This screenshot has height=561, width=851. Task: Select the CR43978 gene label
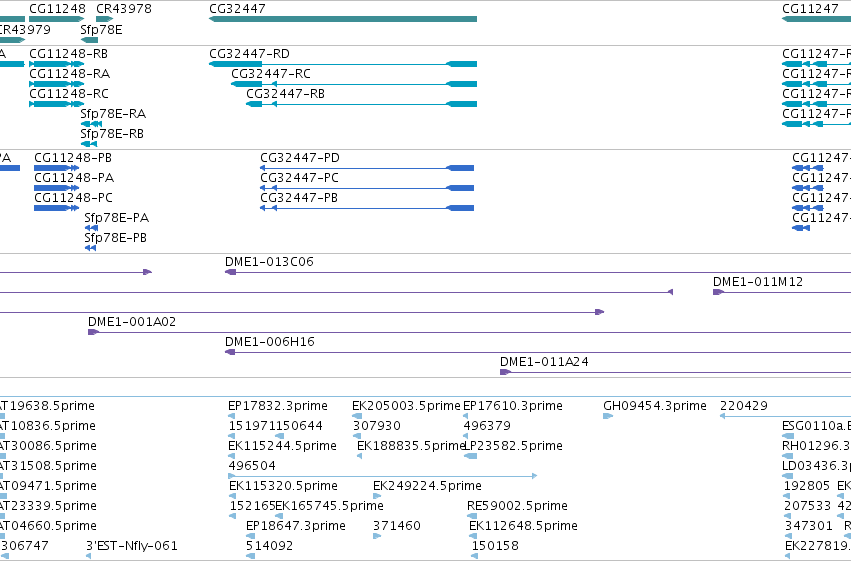point(124,9)
